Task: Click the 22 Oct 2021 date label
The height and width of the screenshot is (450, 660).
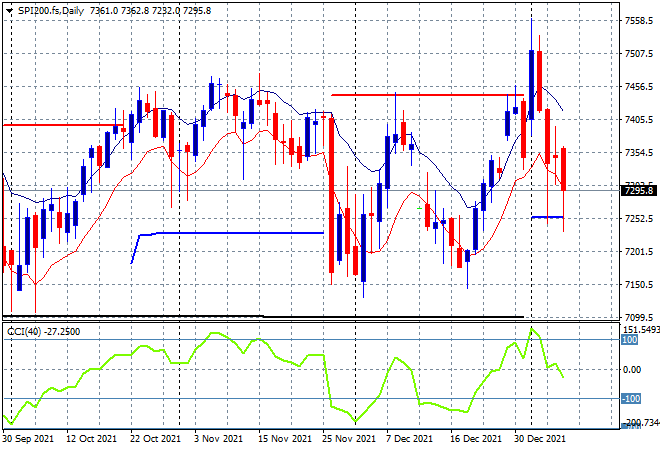Action: tap(155, 439)
